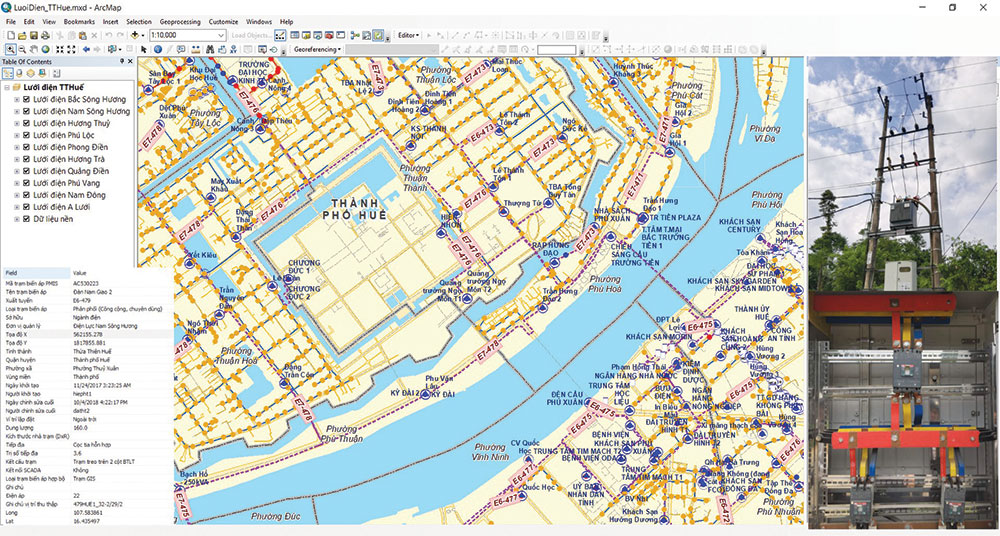Viewport: 1000px width, 536px height.
Task: Close the Table Of Contents panel
Action: click(130, 61)
